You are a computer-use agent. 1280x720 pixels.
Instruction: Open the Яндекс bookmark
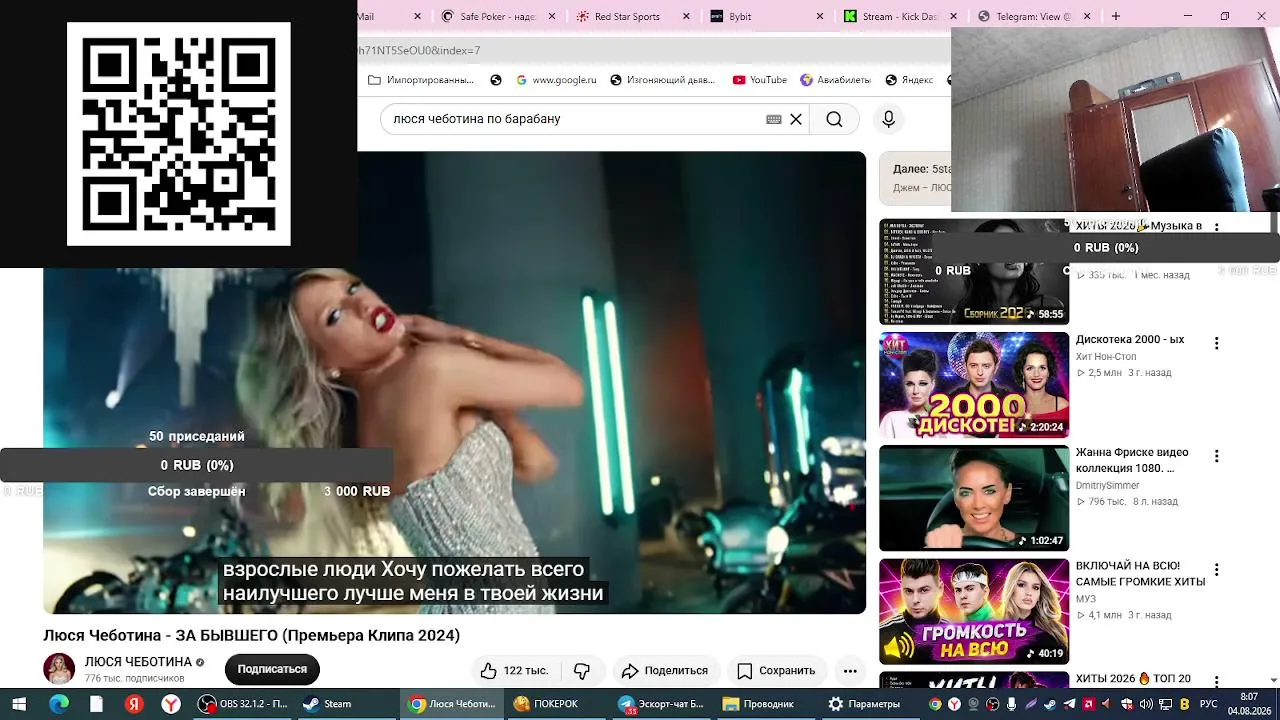pos(908,80)
